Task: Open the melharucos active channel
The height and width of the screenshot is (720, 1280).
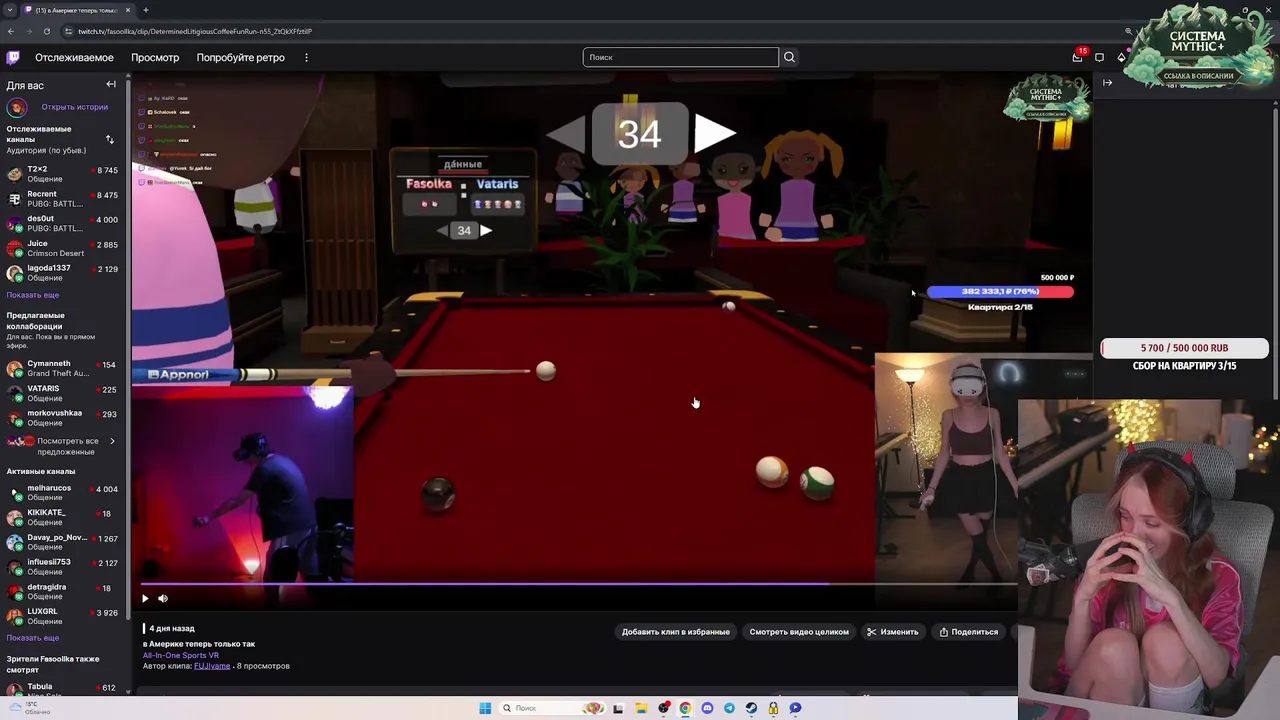Action: [64, 492]
